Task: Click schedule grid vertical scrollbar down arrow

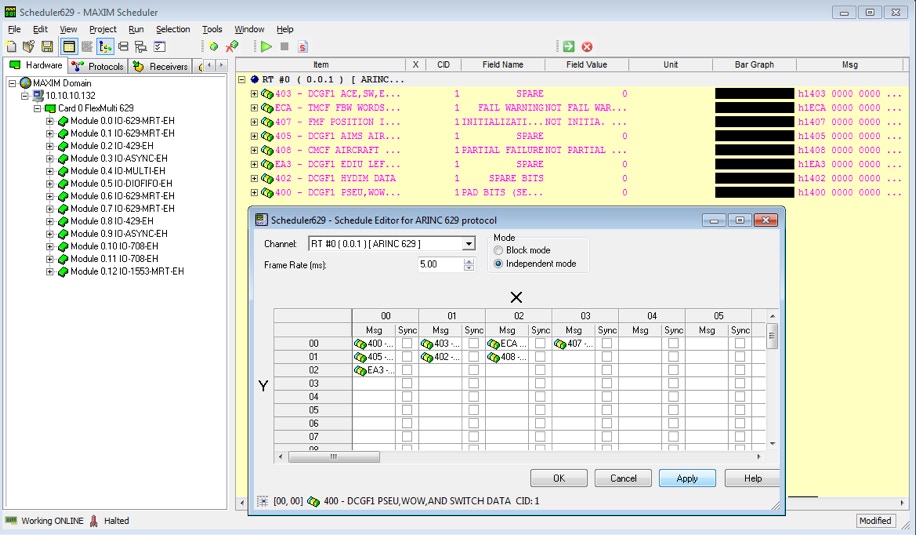Action: (x=772, y=444)
